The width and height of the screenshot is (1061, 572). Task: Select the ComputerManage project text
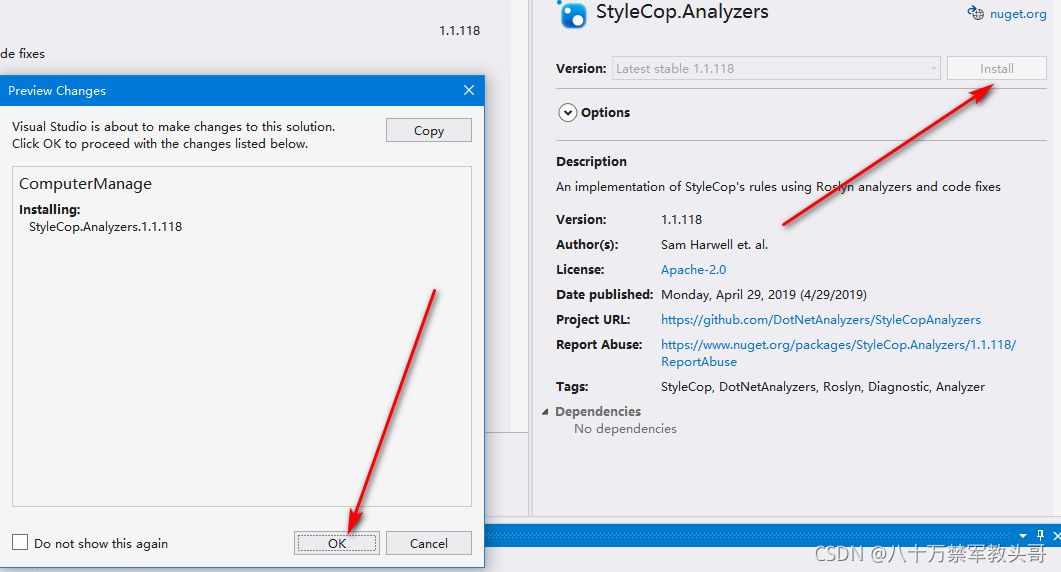85,183
